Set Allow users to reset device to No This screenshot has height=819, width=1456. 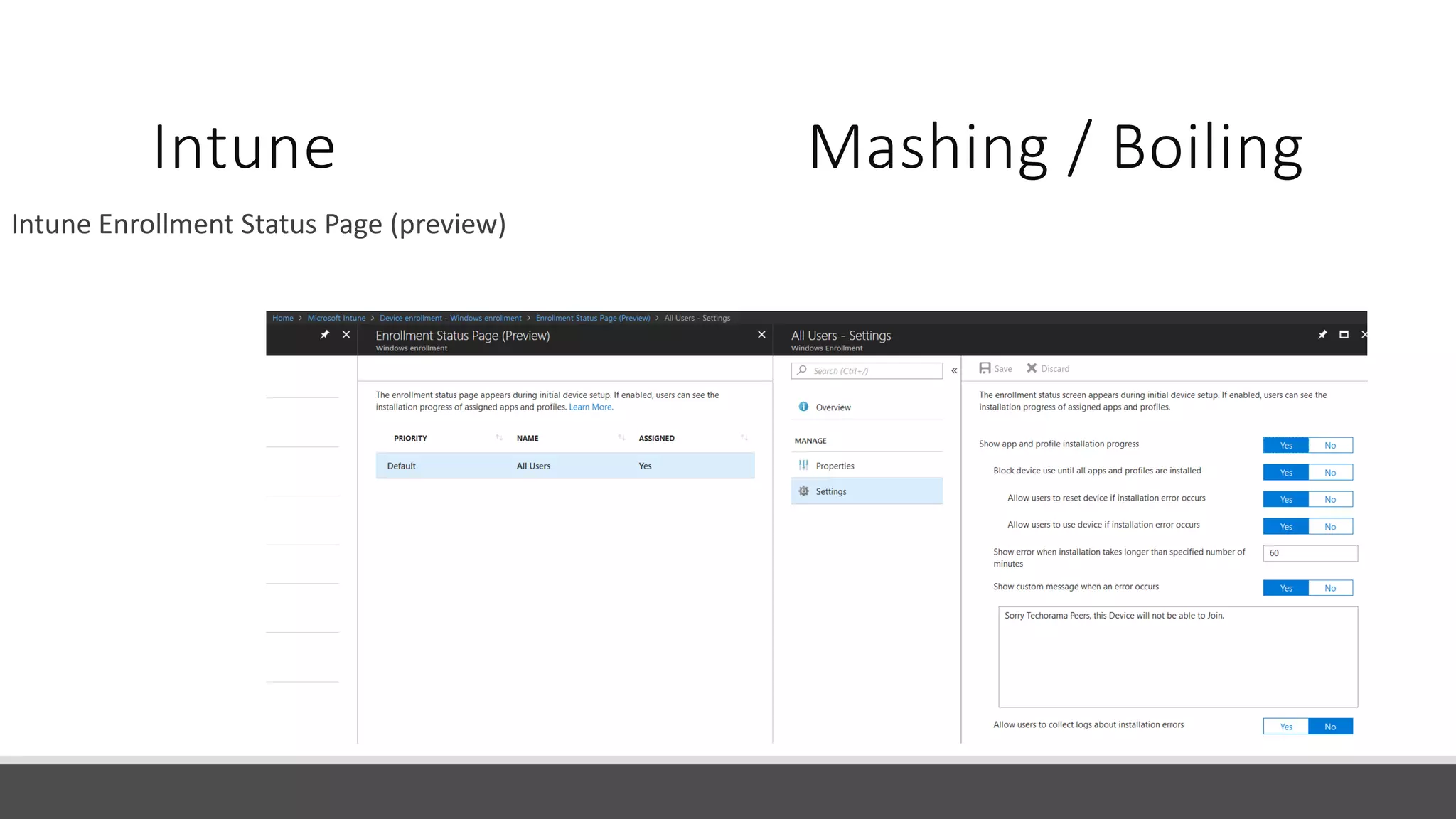[x=1330, y=499]
